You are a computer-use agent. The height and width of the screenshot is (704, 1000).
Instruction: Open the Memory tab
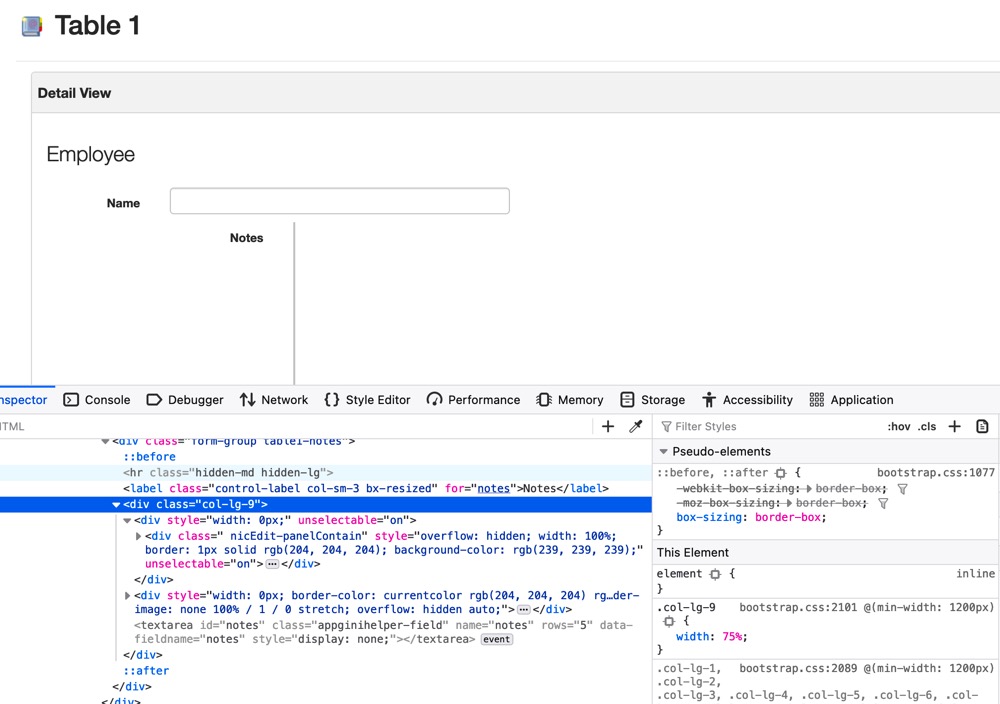click(570, 400)
